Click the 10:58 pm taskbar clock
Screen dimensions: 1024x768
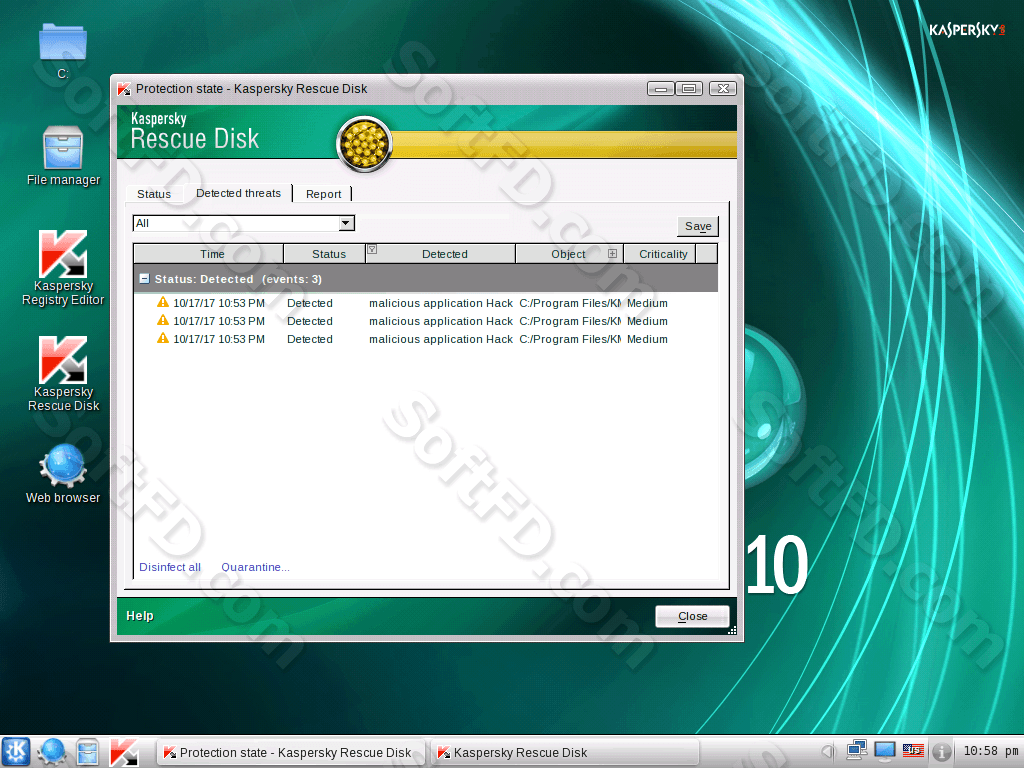(990, 752)
